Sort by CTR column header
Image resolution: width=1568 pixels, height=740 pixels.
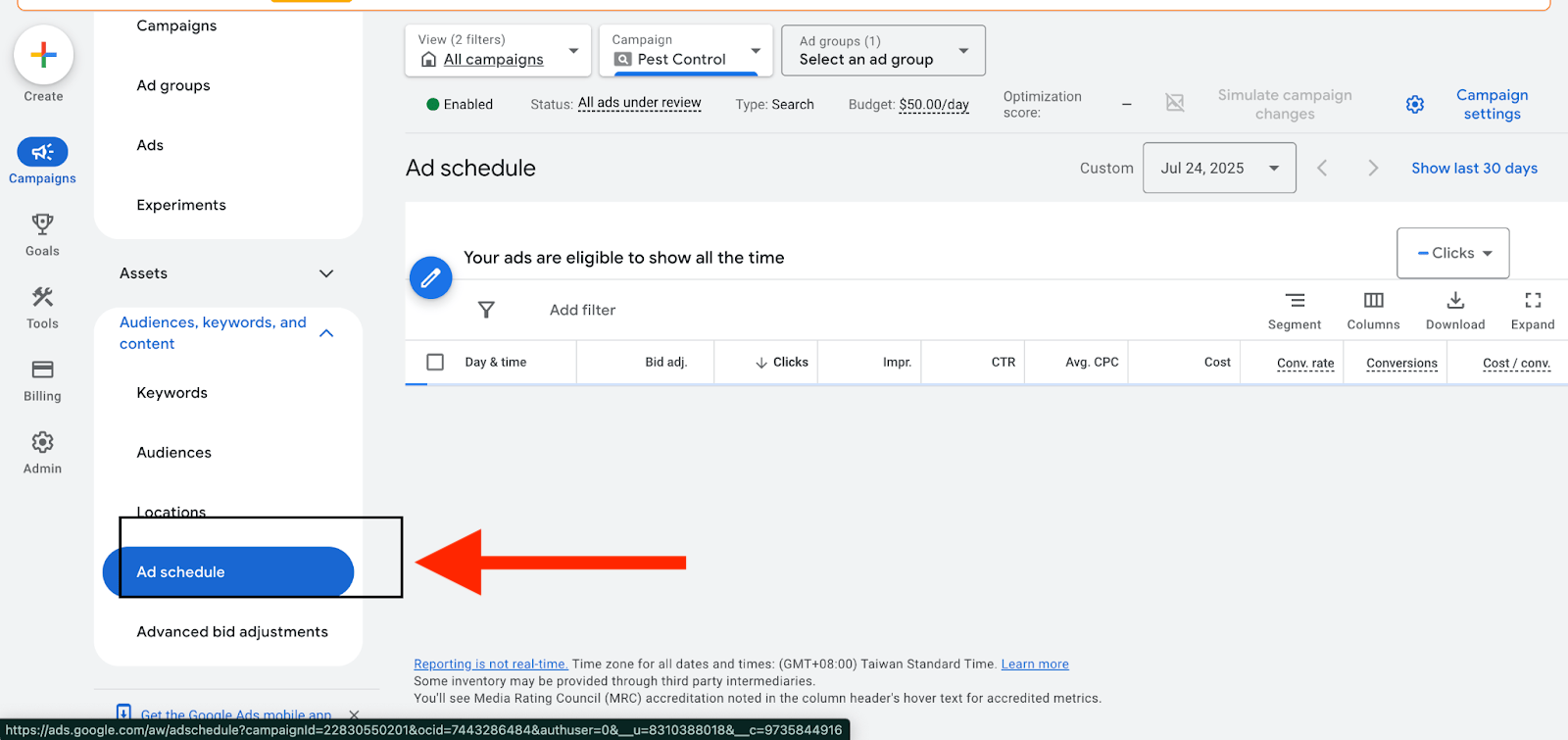pos(1003,362)
